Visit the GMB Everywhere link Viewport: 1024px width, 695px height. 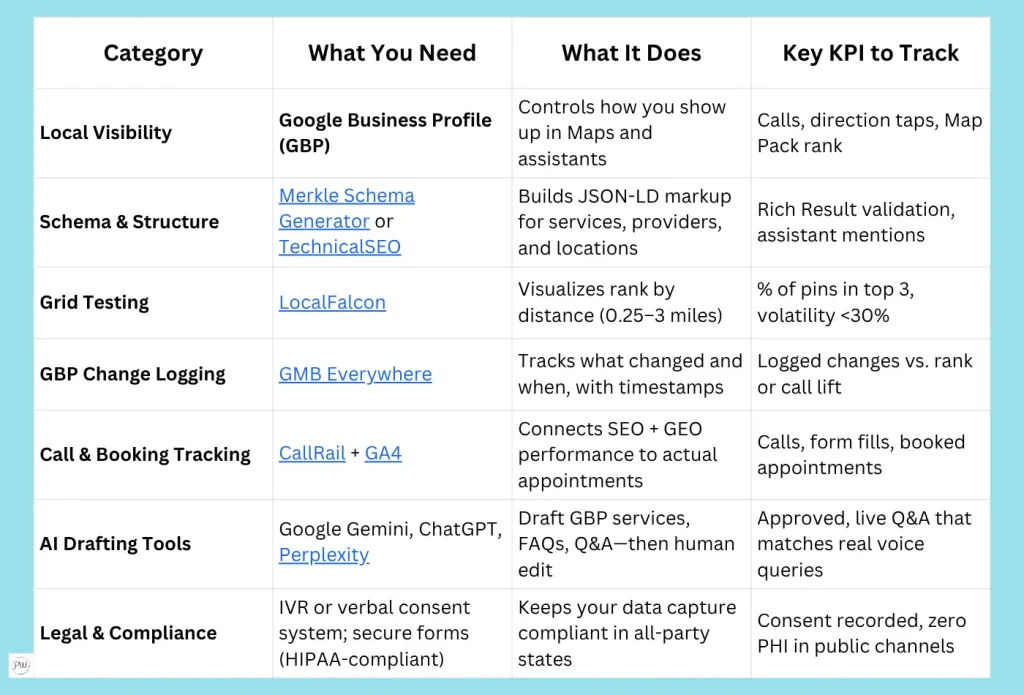coord(355,374)
